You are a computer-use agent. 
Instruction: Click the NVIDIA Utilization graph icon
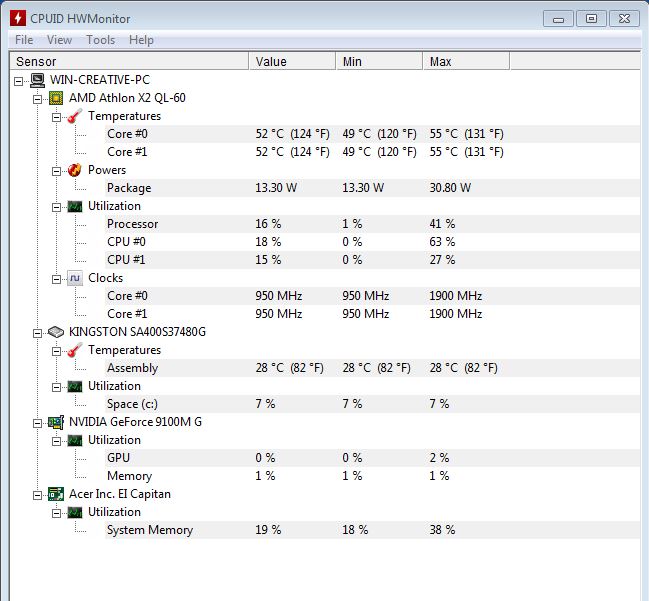[75, 440]
